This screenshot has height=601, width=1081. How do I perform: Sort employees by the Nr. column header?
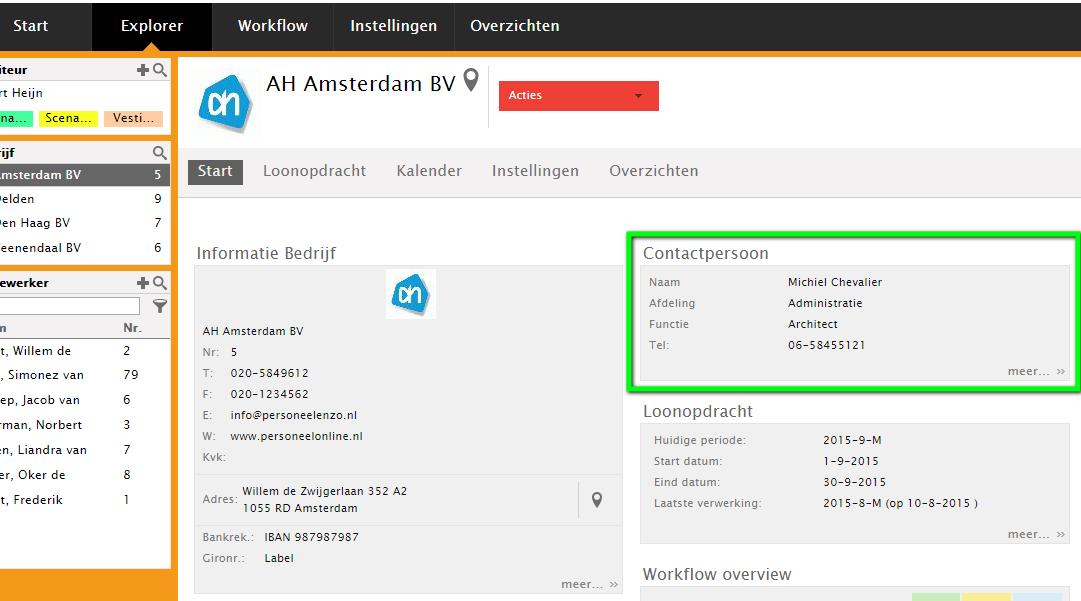132,328
